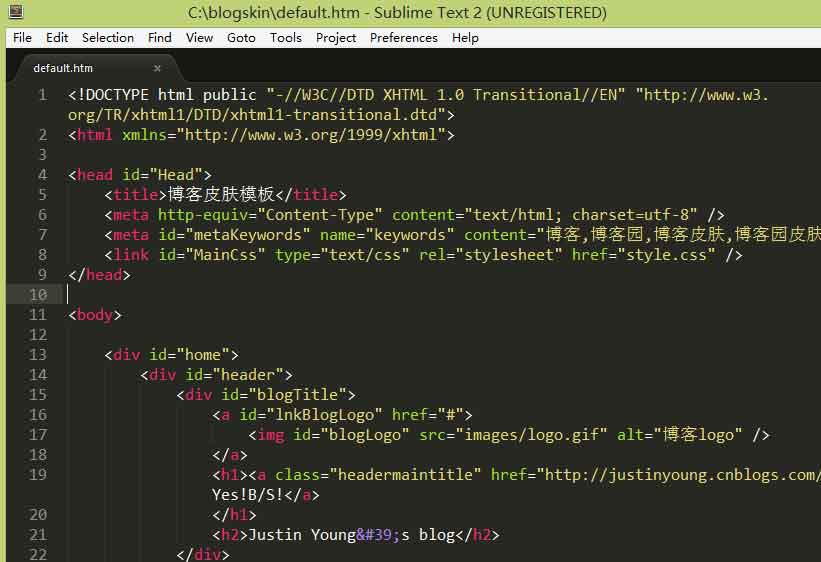Open the File menu
The height and width of the screenshot is (562, 821).
click(23, 38)
